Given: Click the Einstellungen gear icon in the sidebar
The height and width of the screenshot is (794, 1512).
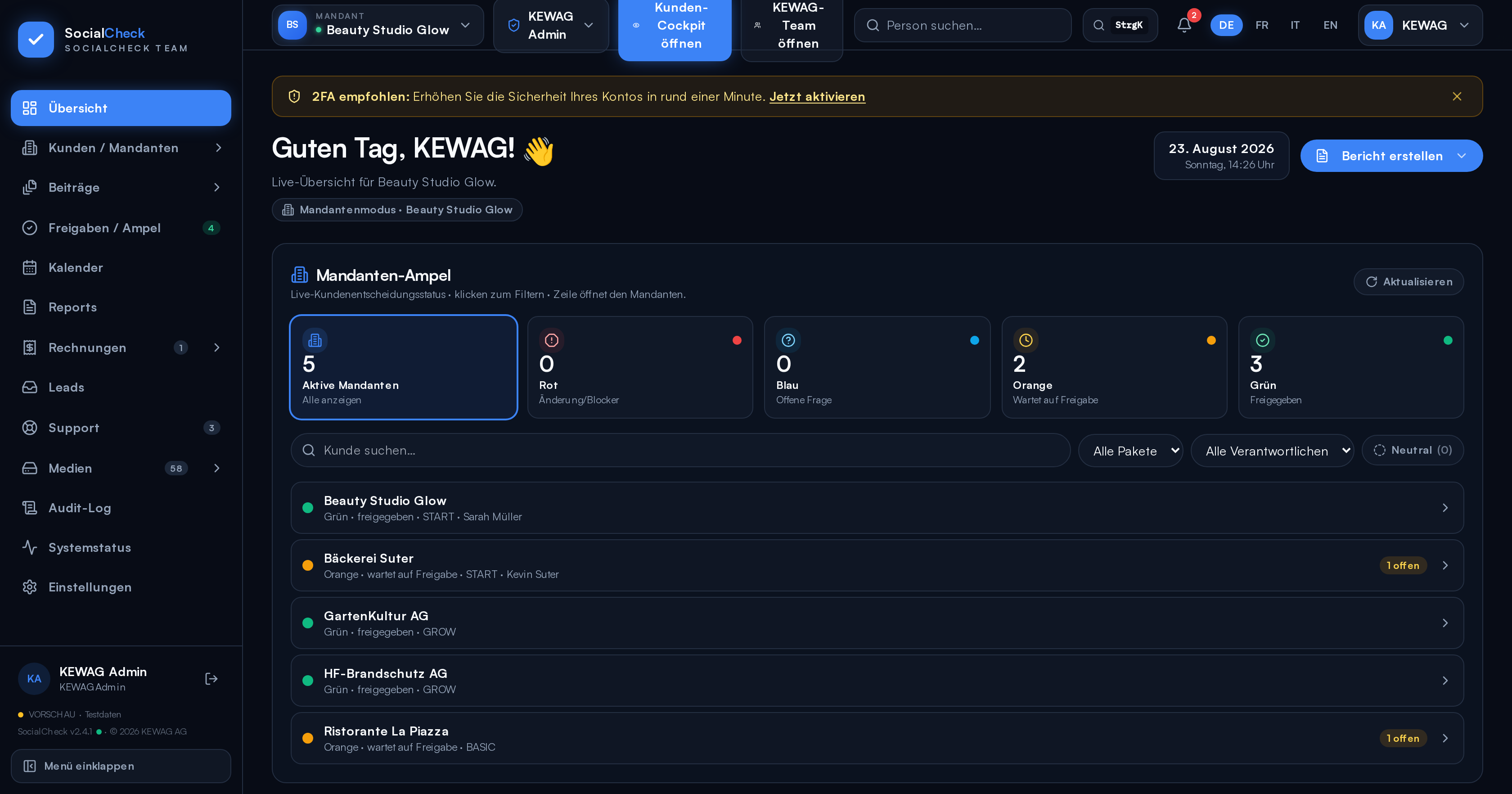Looking at the screenshot, I should tap(29, 587).
